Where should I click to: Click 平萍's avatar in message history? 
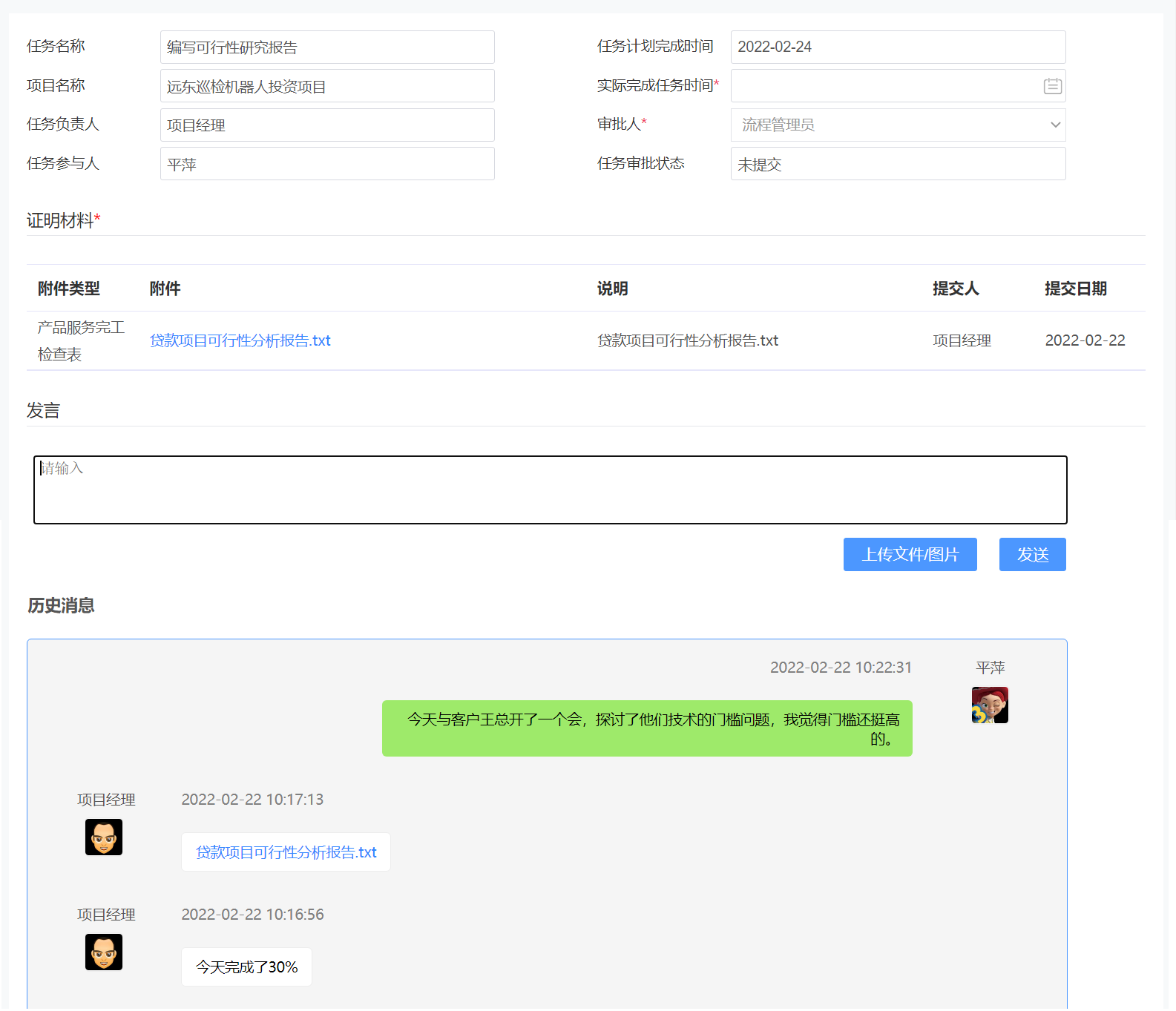(990, 705)
